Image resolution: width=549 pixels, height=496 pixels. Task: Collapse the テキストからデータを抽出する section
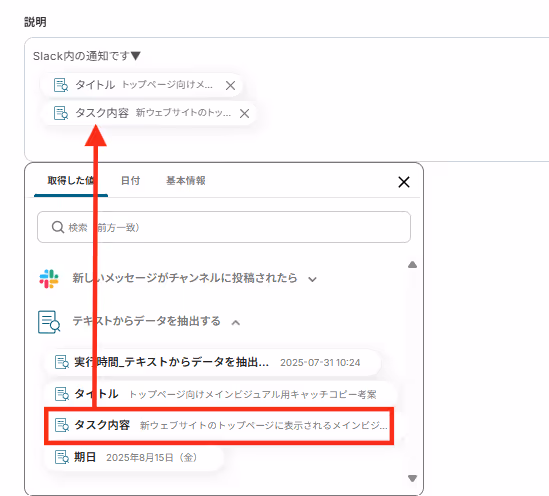pyautogui.click(x=236, y=322)
